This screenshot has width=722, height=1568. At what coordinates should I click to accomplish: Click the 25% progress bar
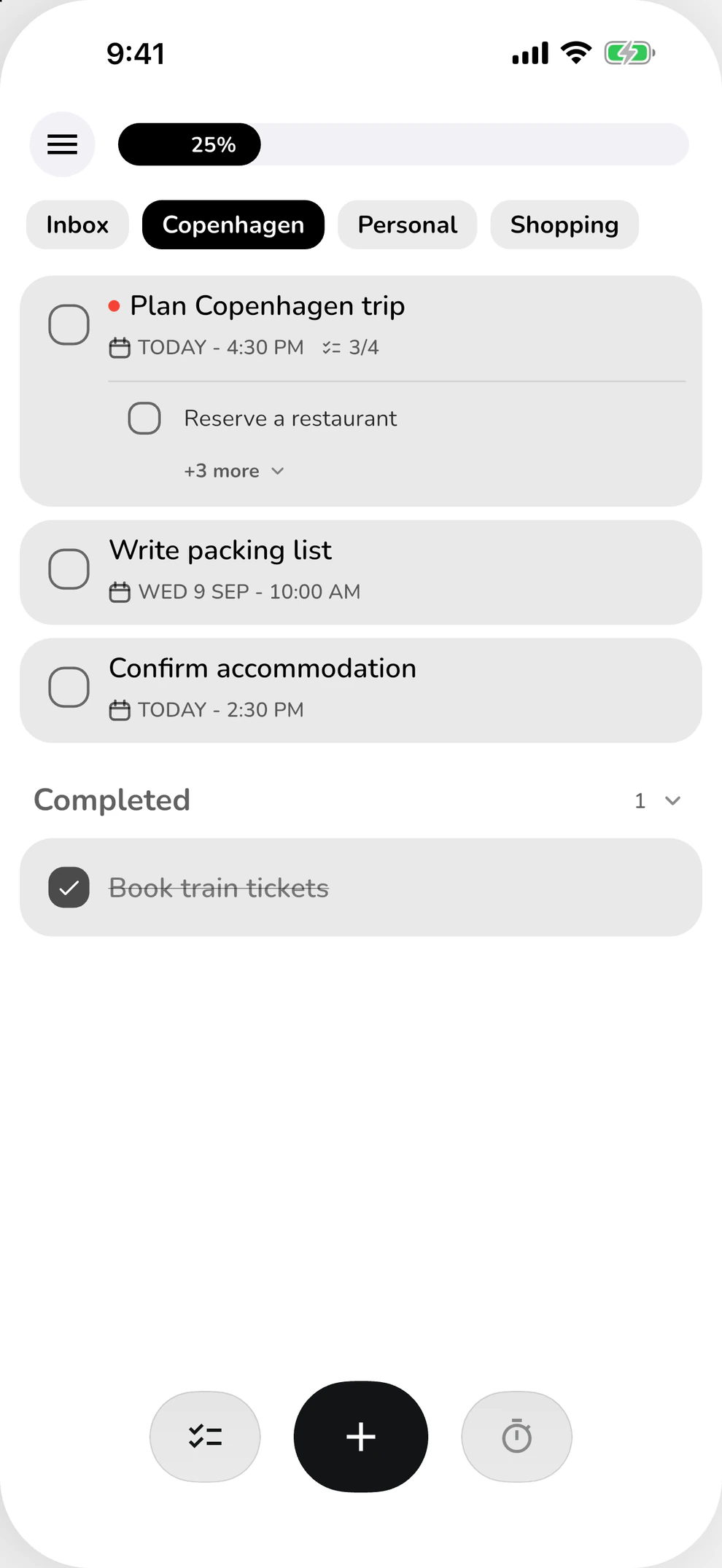pos(403,144)
